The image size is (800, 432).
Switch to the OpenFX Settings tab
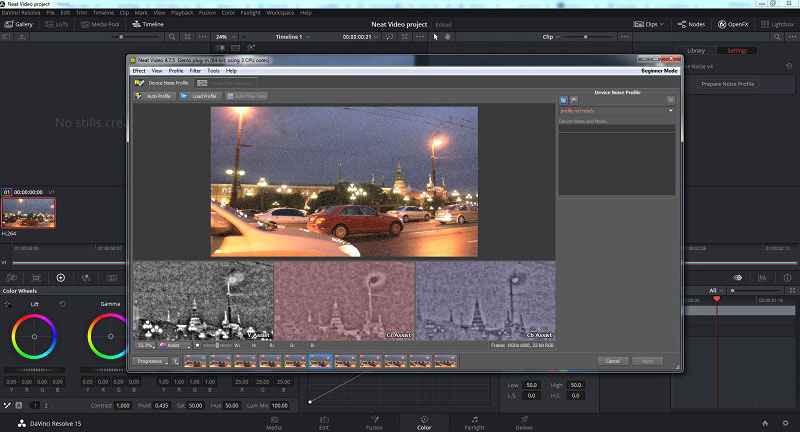click(x=737, y=50)
